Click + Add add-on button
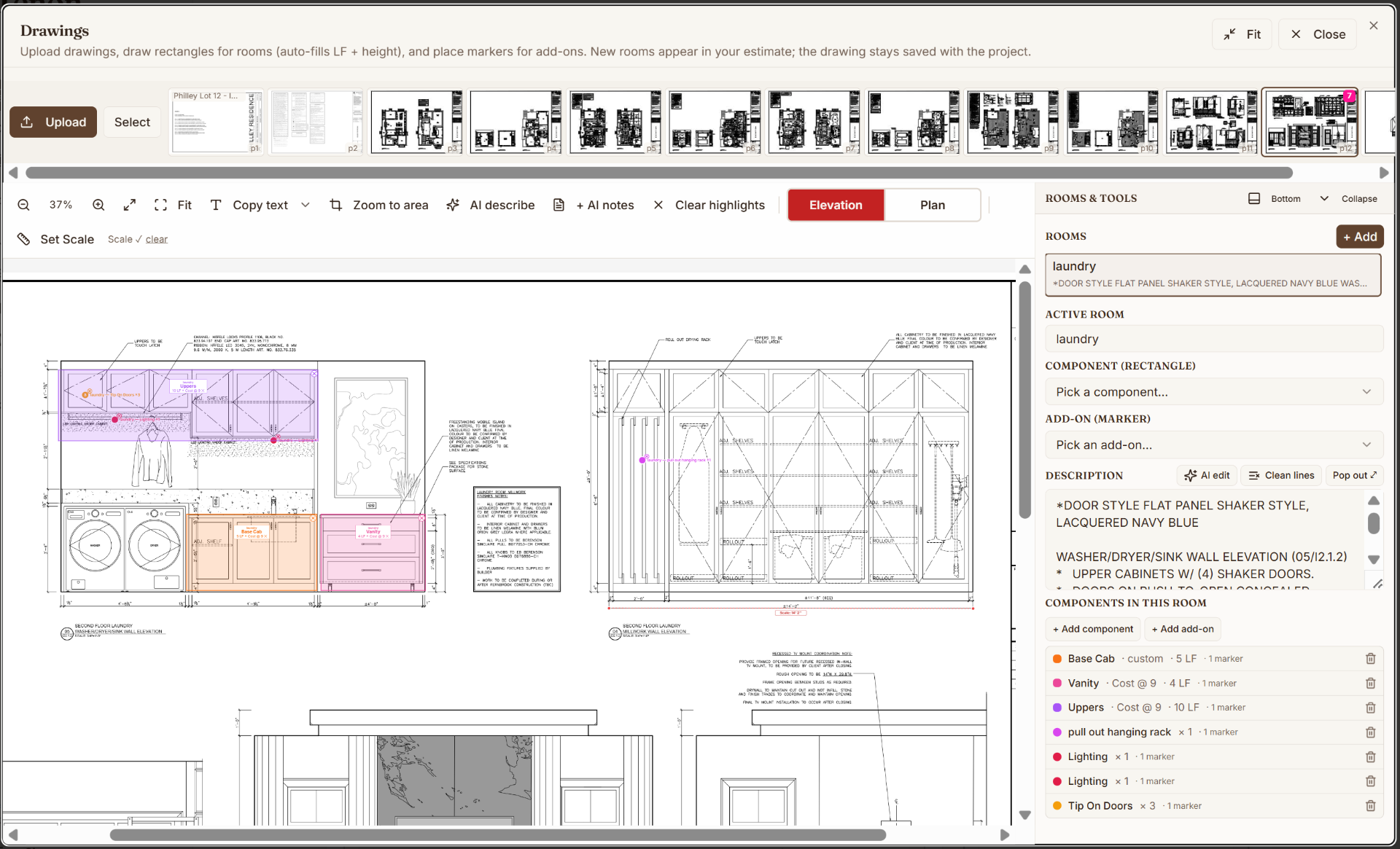Screen dimensions: 1400x849 pos(1183,629)
